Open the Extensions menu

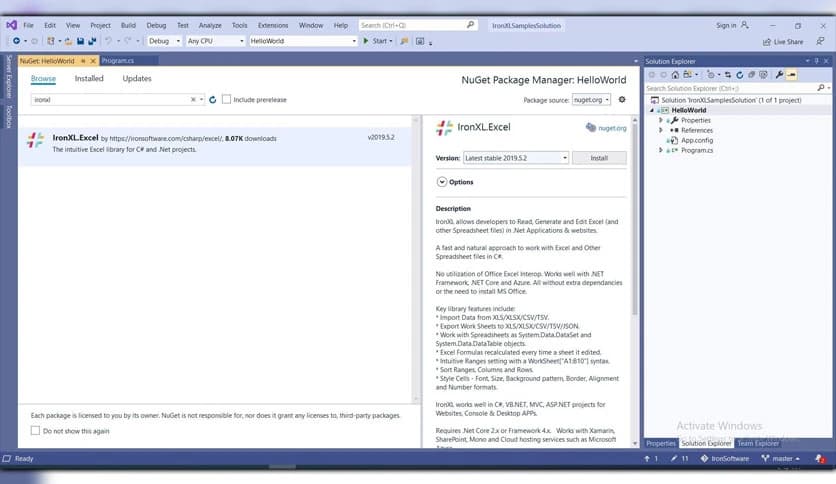273,25
